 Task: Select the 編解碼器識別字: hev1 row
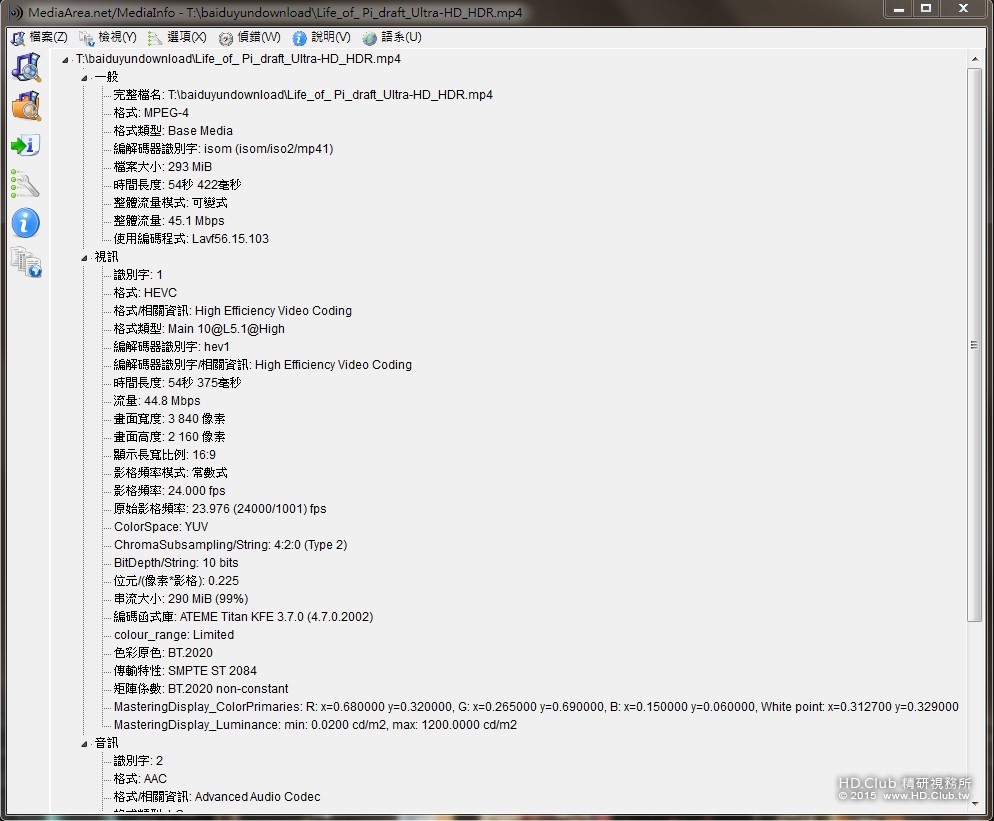tap(171, 347)
